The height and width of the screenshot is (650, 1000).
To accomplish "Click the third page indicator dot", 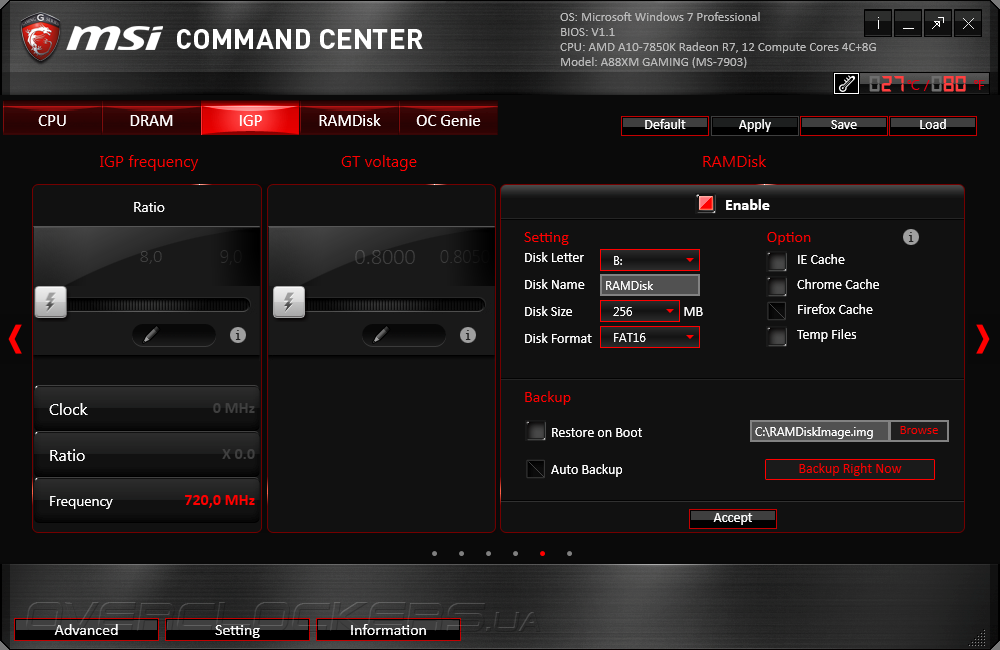I will [489, 554].
